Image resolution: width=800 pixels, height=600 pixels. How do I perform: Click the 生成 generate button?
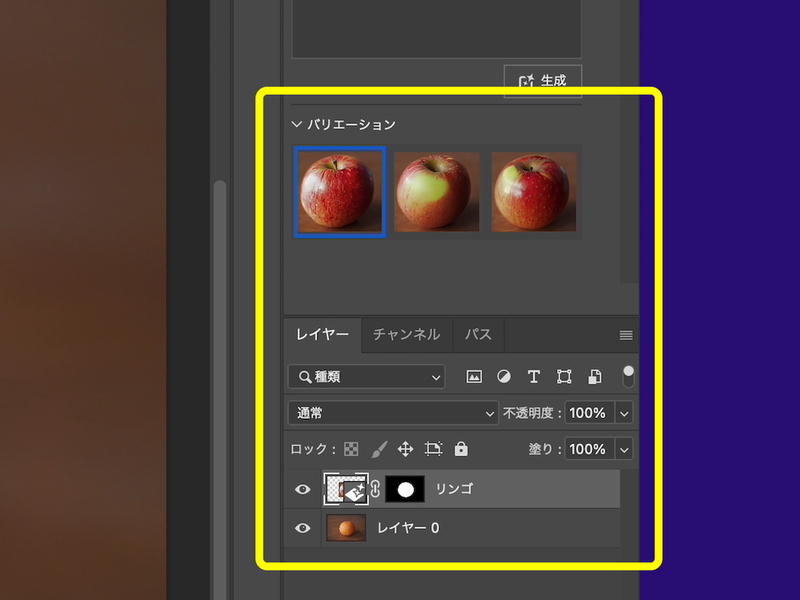(x=543, y=81)
